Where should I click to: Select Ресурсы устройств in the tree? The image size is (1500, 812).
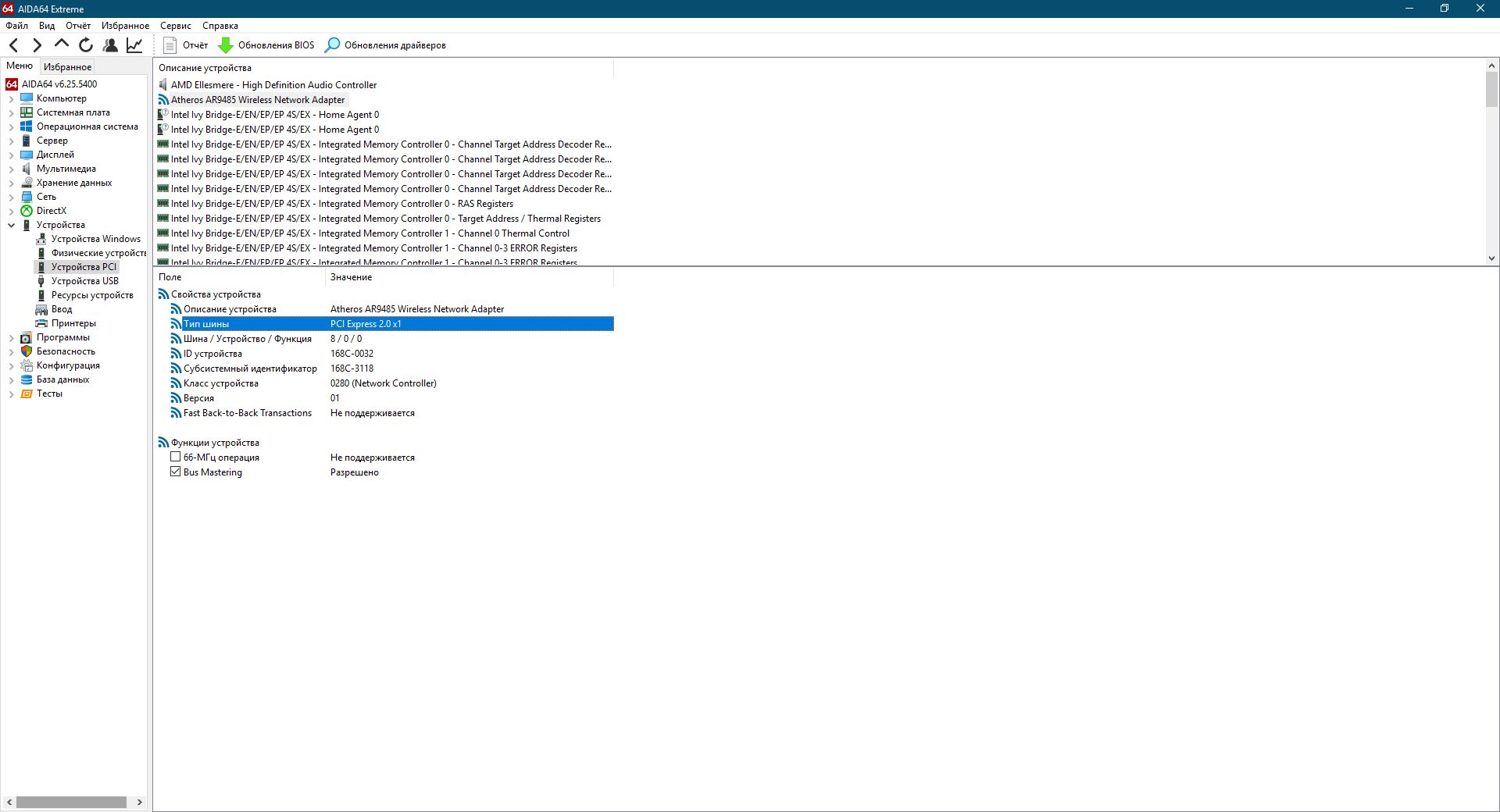click(x=92, y=295)
